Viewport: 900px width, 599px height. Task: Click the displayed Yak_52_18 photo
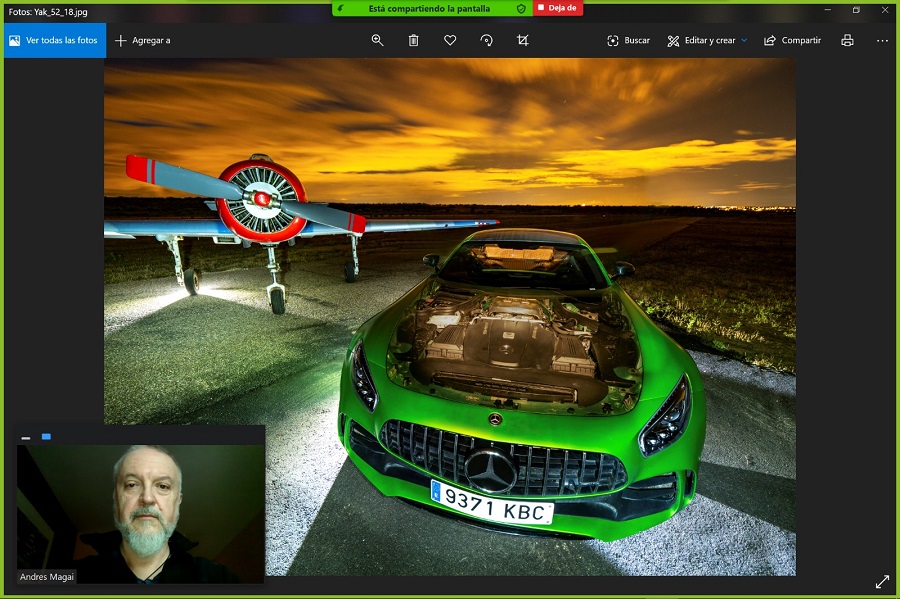[449, 316]
